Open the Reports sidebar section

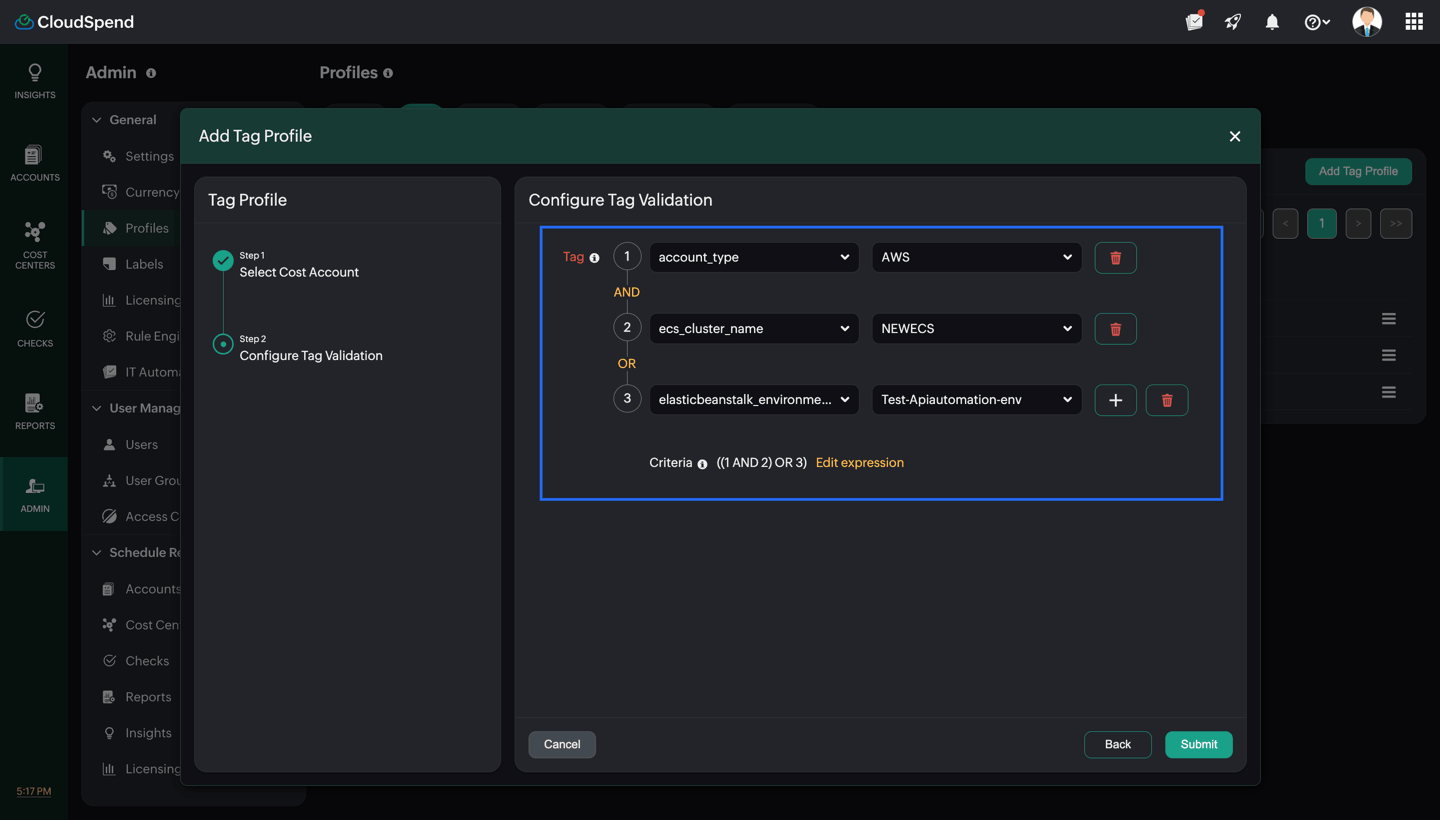[35, 411]
